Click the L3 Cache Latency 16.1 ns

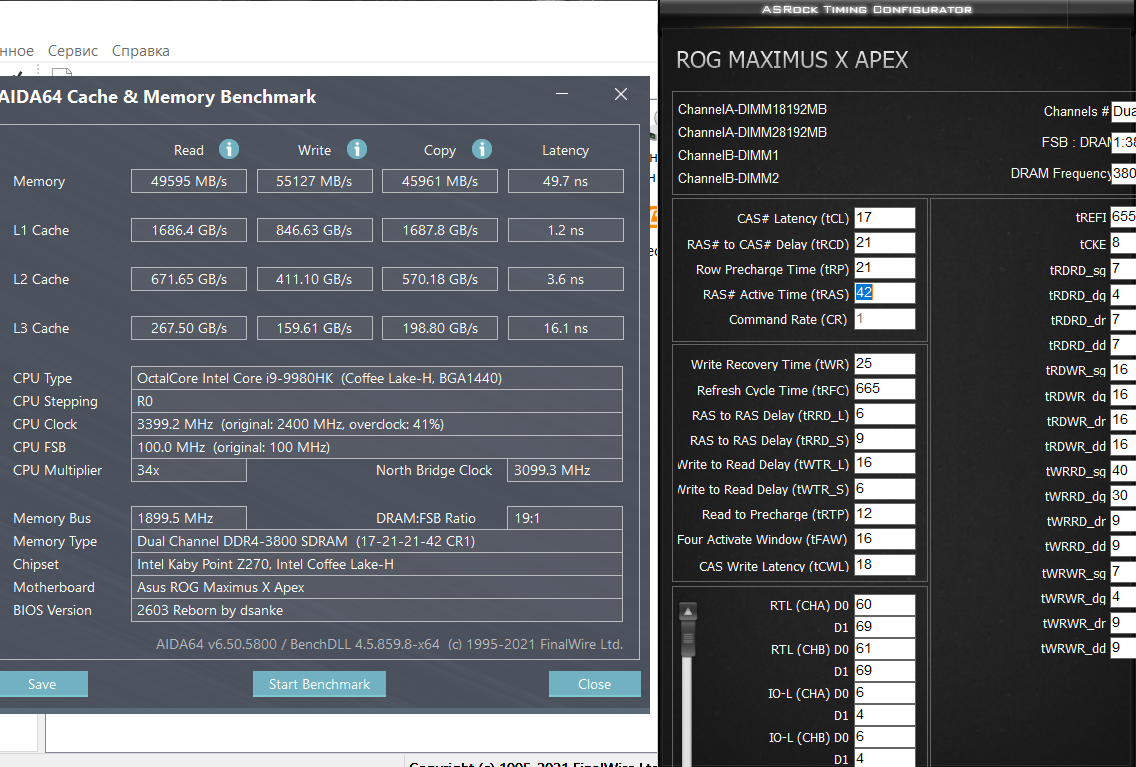(566, 328)
